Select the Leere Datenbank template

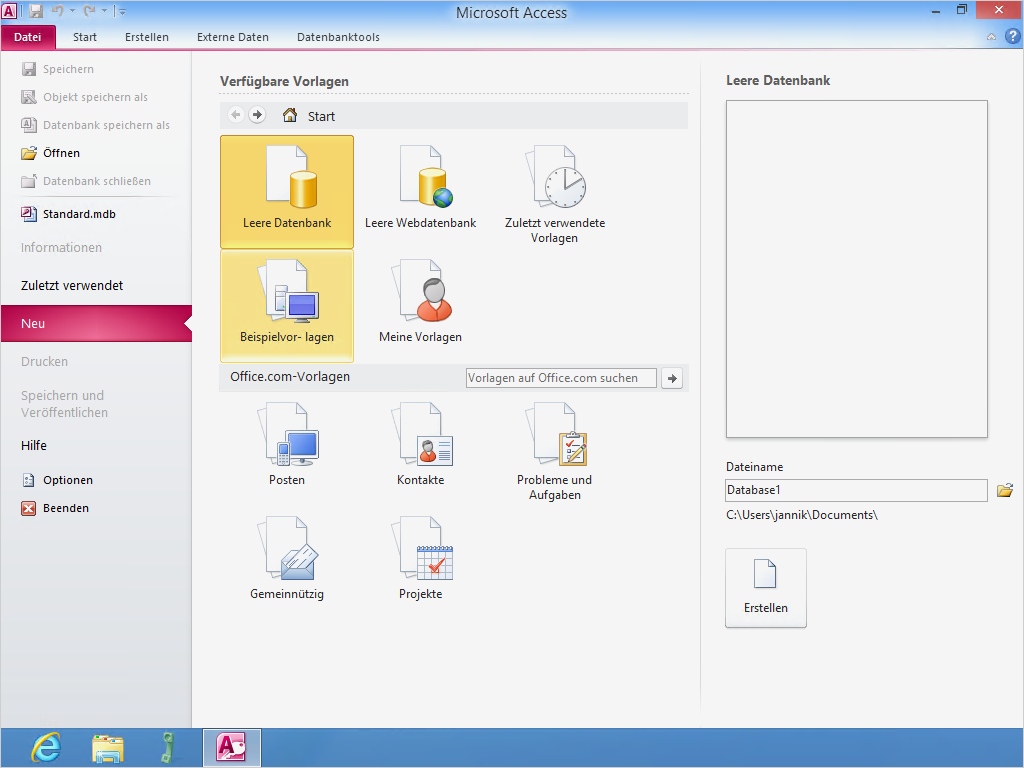click(287, 191)
